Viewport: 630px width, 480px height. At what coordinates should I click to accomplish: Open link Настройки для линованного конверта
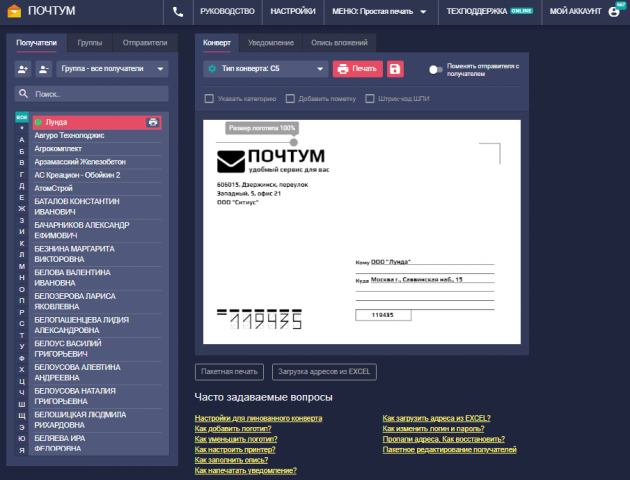click(x=258, y=418)
